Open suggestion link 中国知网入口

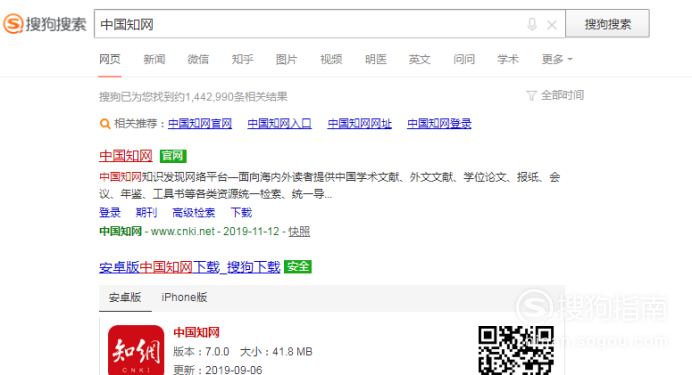tap(279, 124)
